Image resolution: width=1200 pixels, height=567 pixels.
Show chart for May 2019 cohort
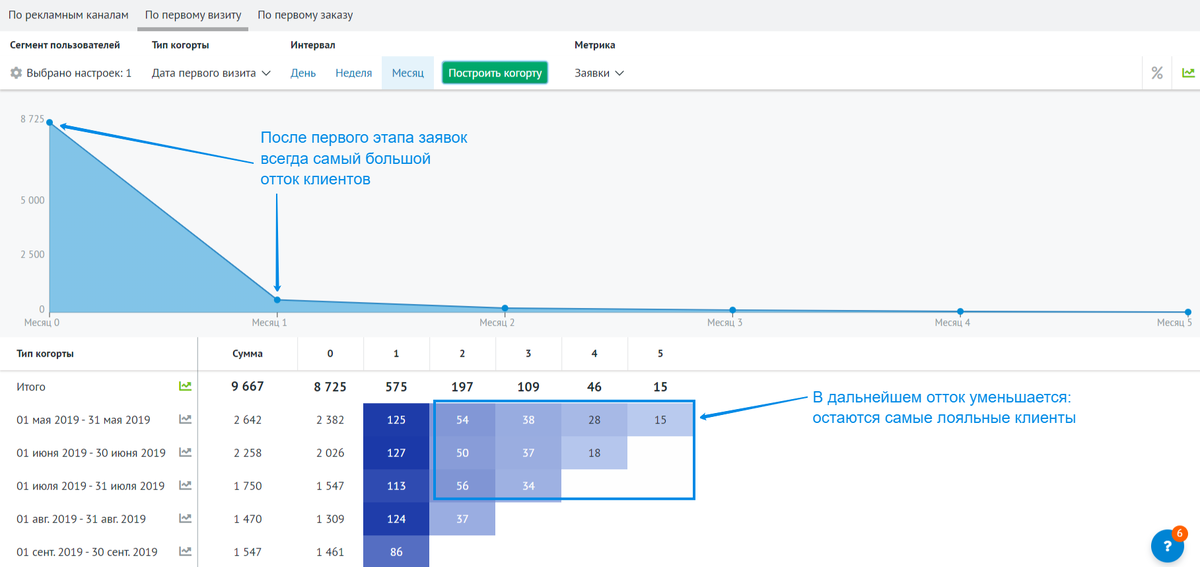185,420
